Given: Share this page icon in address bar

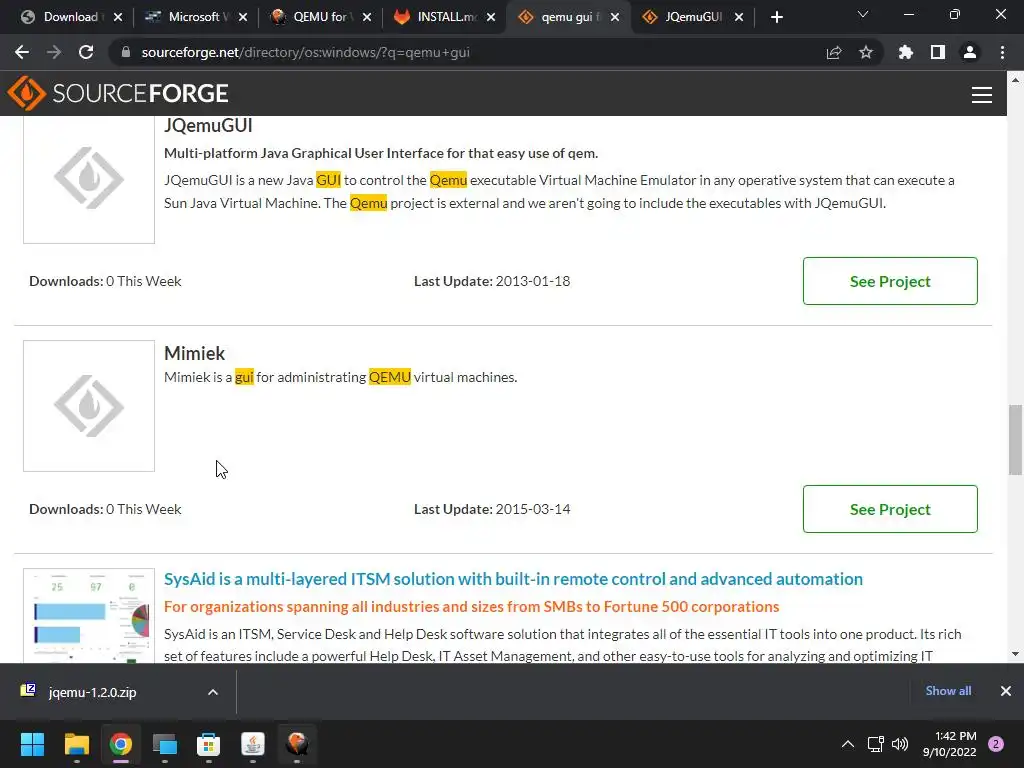Looking at the screenshot, I should point(834,52).
